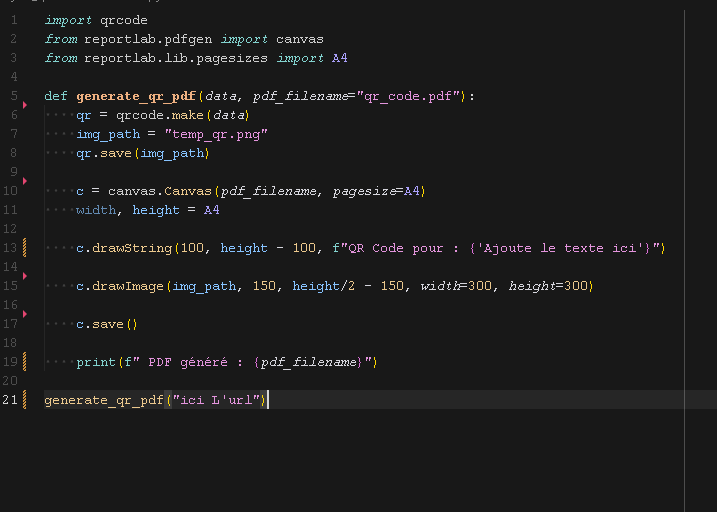Click the yellow change marker at line 15
The width and height of the screenshot is (717, 512).
23,286
